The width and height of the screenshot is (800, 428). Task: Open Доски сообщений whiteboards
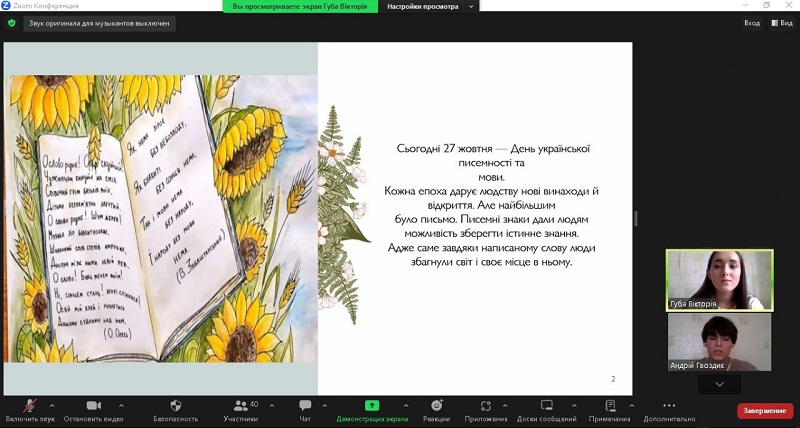click(x=547, y=411)
